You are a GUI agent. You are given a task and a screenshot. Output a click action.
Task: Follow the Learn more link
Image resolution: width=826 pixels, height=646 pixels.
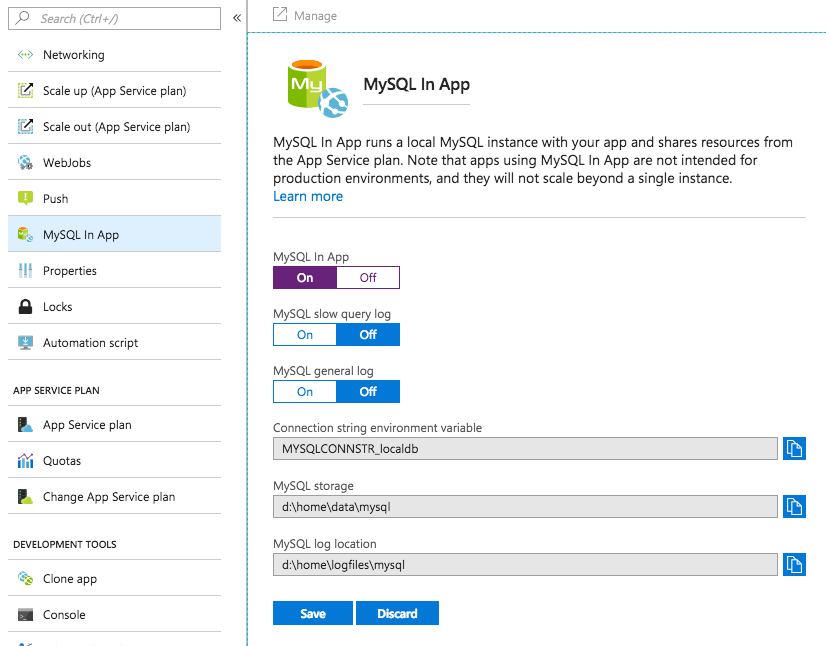point(308,196)
